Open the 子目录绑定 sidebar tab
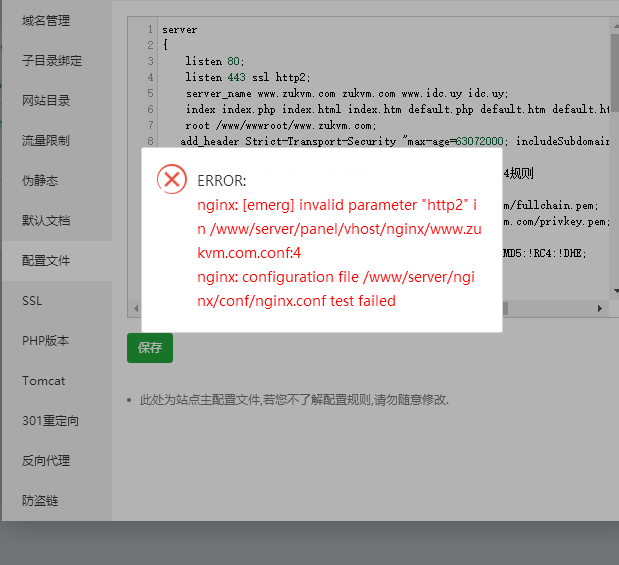The width and height of the screenshot is (619, 565). click(52, 60)
